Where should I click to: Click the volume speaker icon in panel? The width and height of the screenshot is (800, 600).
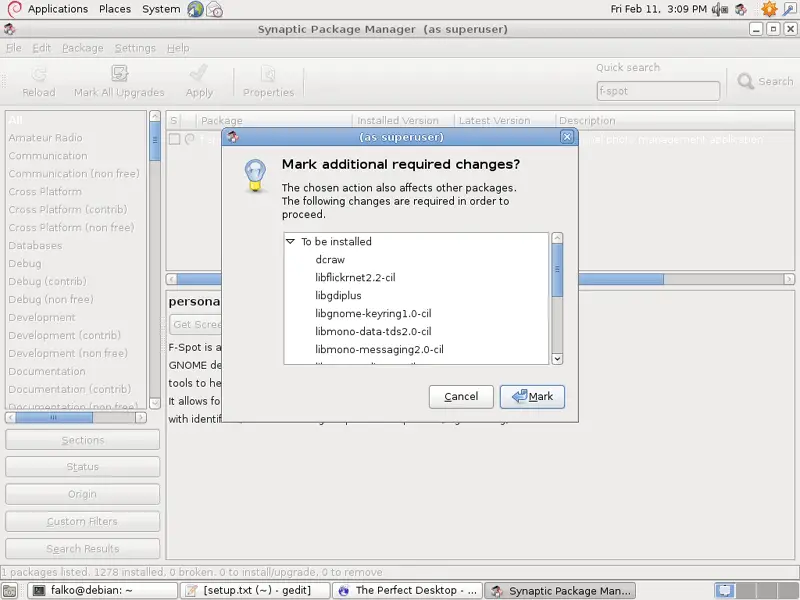[x=719, y=9]
